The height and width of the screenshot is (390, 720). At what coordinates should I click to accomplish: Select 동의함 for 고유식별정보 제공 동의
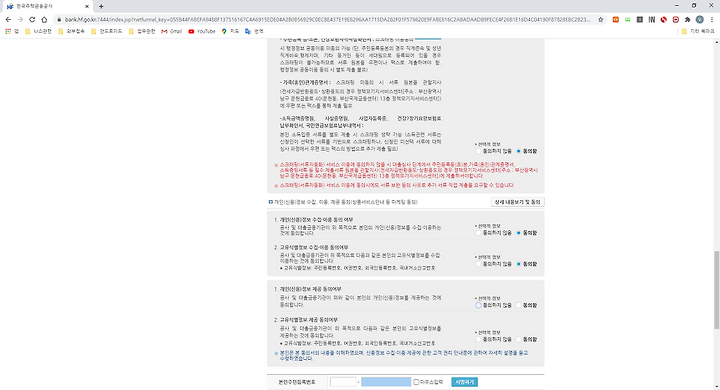pyautogui.click(x=519, y=339)
